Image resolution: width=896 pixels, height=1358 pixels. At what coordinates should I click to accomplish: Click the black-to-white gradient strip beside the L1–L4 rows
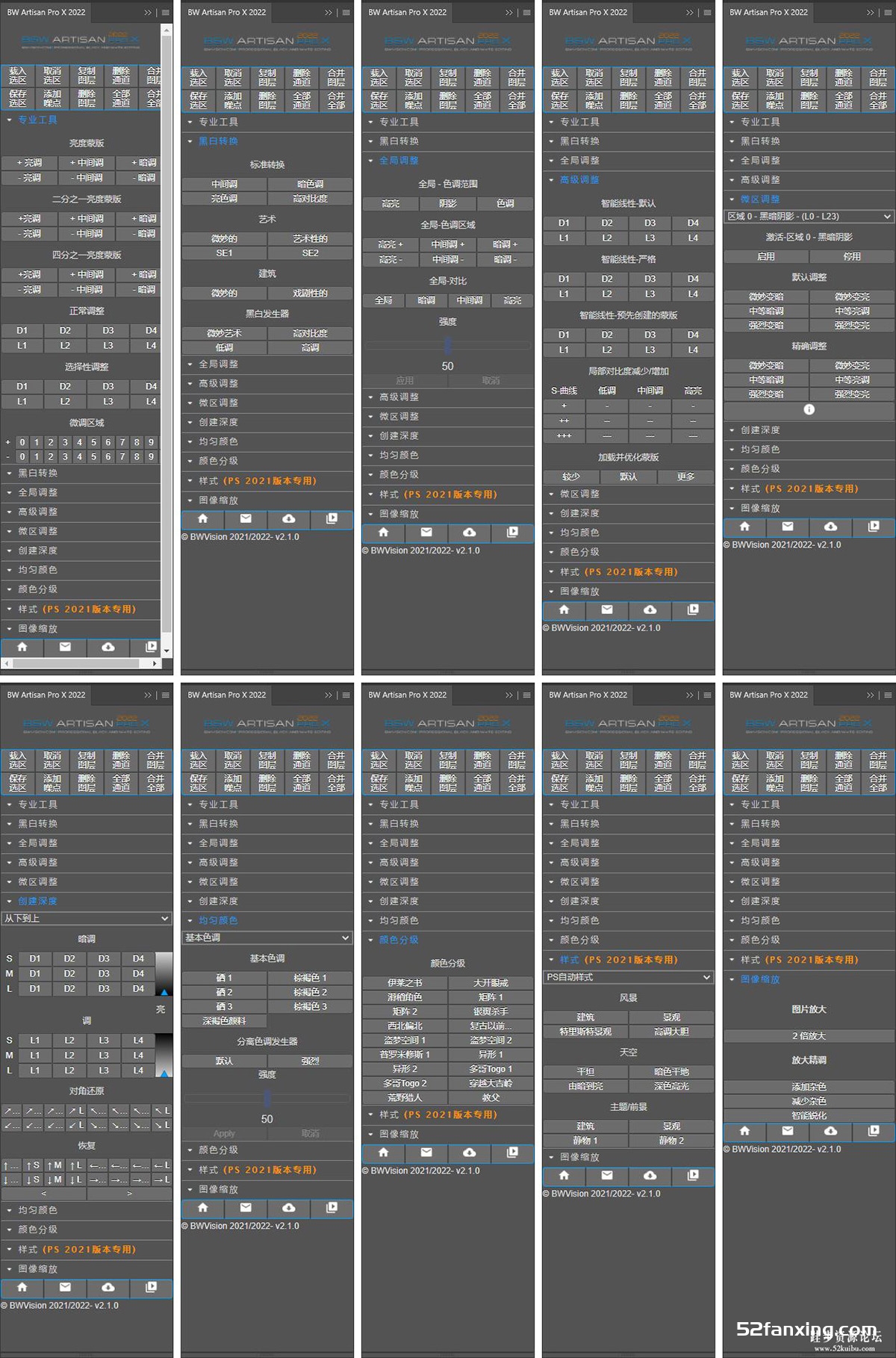tap(164, 1055)
